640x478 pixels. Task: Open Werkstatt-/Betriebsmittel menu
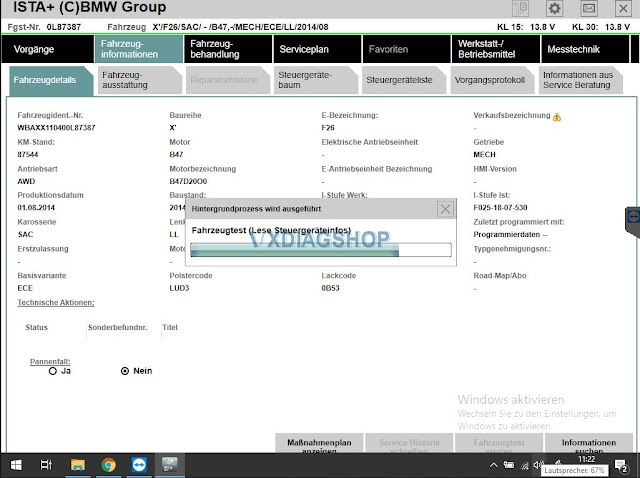coord(496,49)
